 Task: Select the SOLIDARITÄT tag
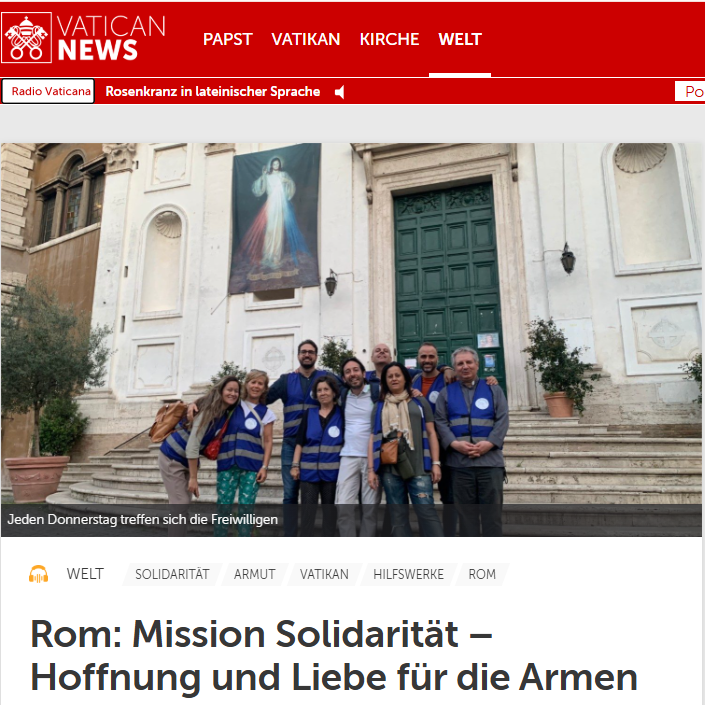(x=172, y=574)
